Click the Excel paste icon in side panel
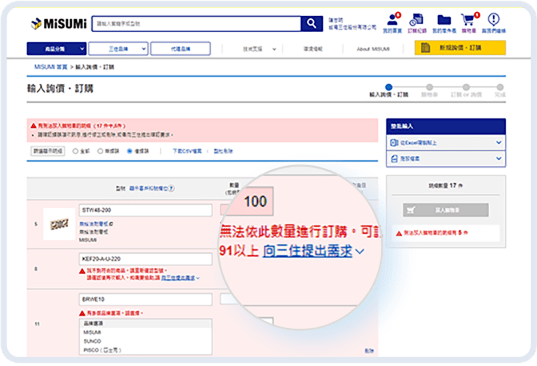Screen dimensions: 537x366 point(395,142)
